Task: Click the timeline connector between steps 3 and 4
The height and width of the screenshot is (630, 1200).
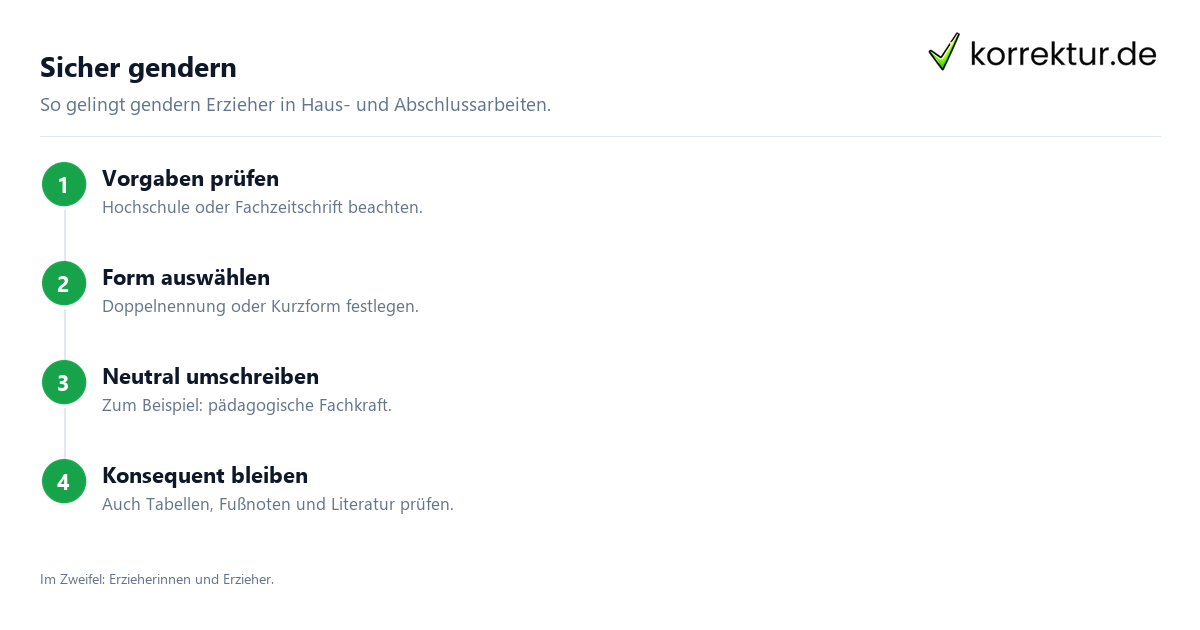Action: coord(65,432)
